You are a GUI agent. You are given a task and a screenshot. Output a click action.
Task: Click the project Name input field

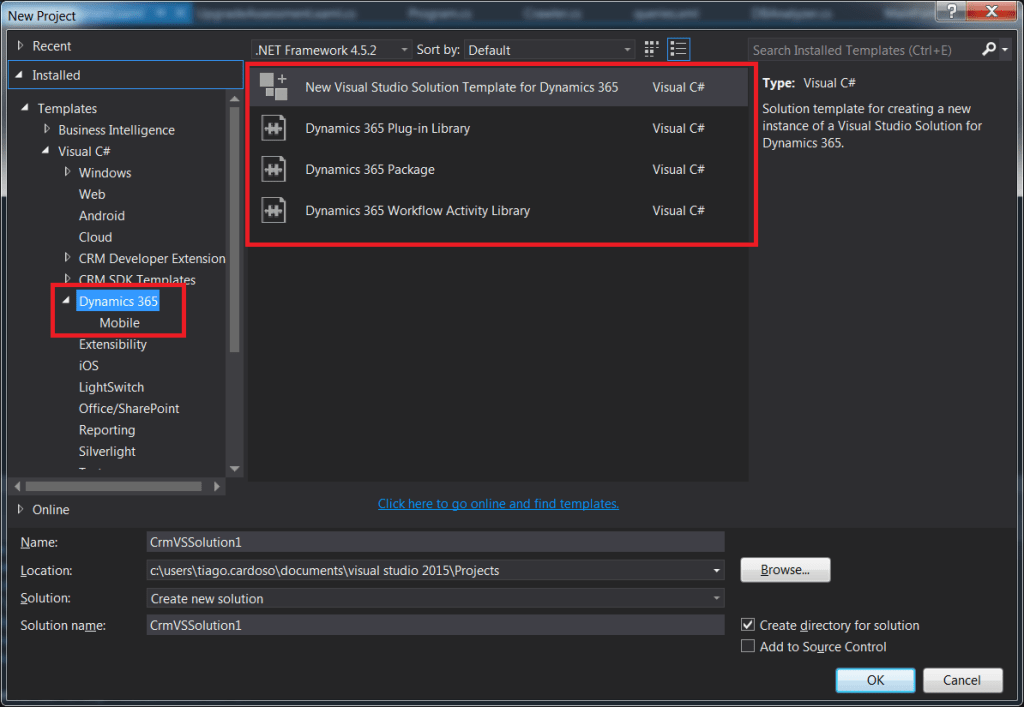pos(435,542)
